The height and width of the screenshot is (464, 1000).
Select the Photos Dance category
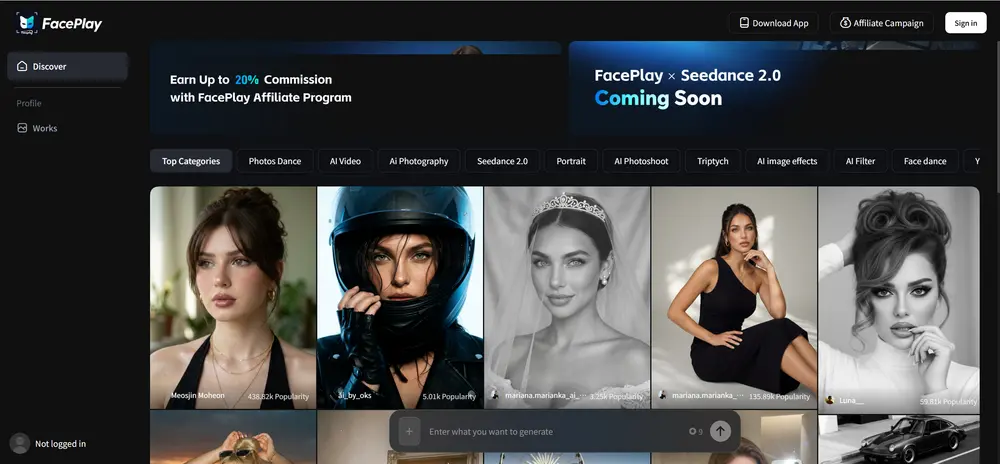pos(275,161)
